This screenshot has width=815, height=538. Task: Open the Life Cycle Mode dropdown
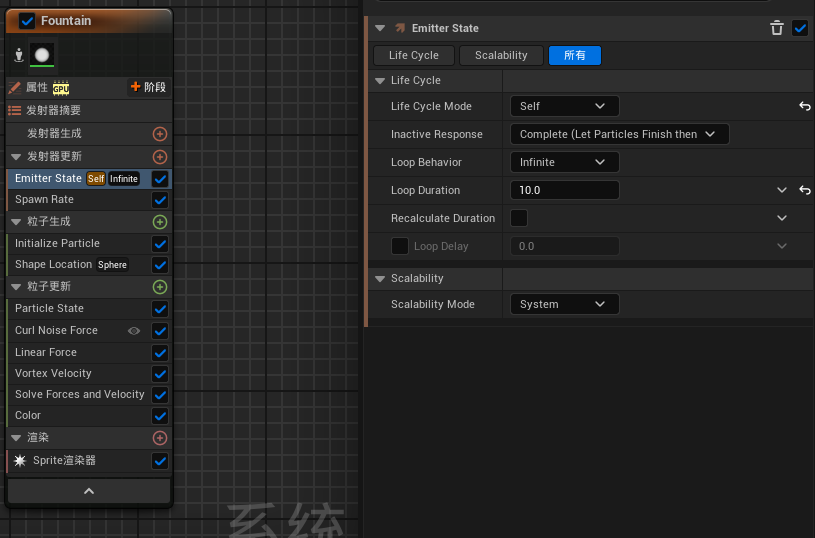pos(564,106)
